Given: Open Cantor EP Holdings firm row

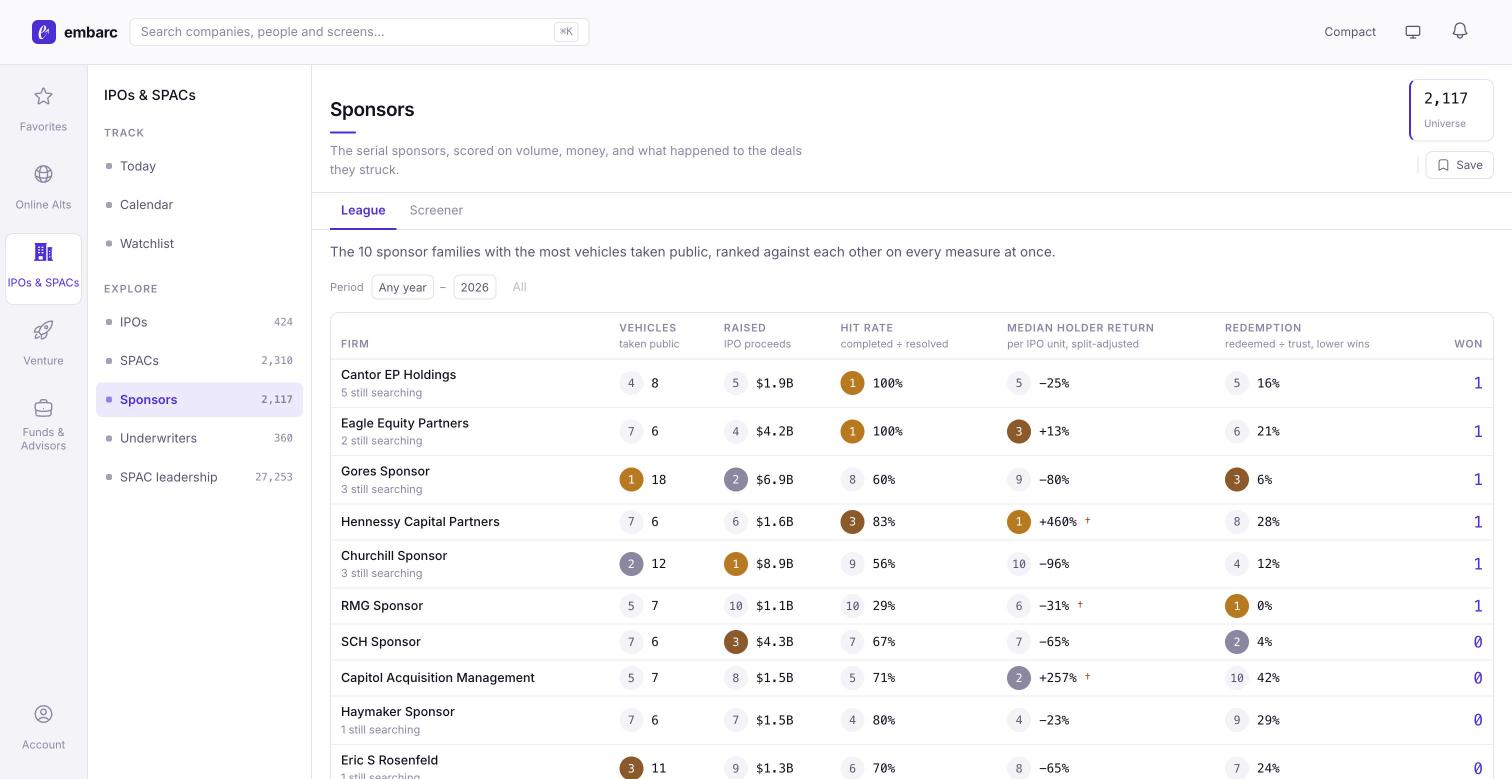Looking at the screenshot, I should tap(911, 383).
